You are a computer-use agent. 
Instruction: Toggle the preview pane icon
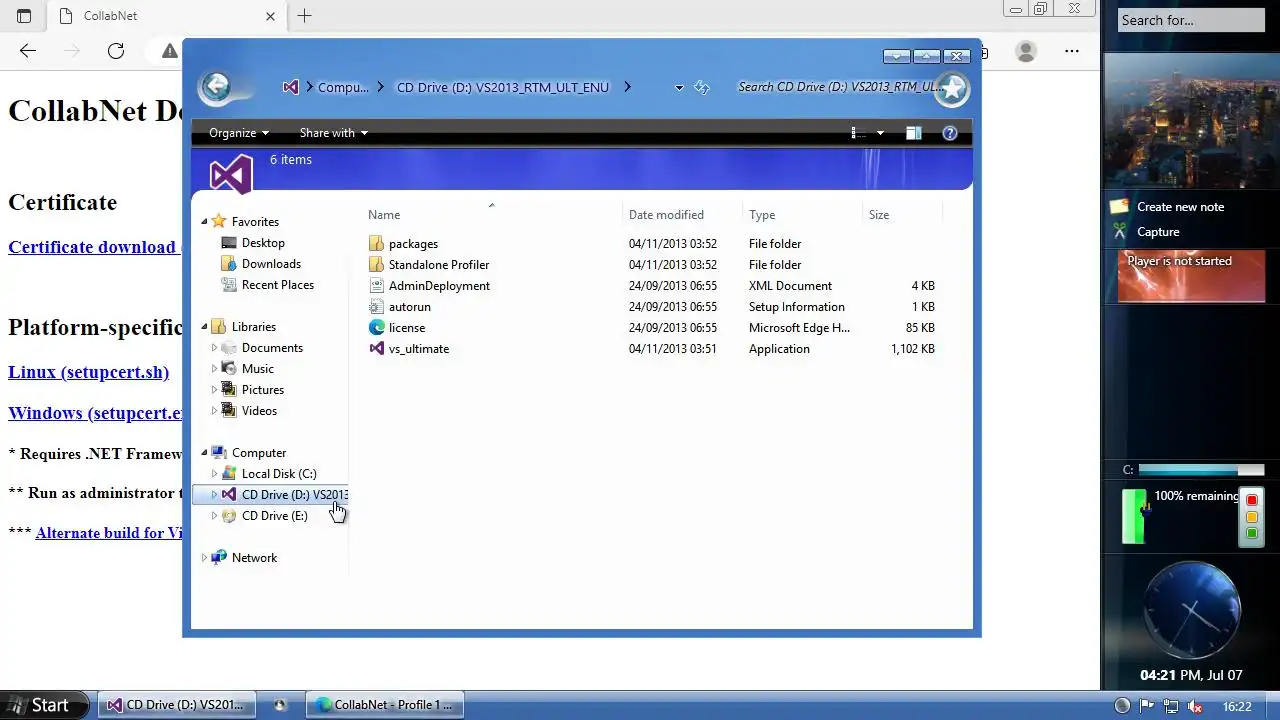coord(913,133)
